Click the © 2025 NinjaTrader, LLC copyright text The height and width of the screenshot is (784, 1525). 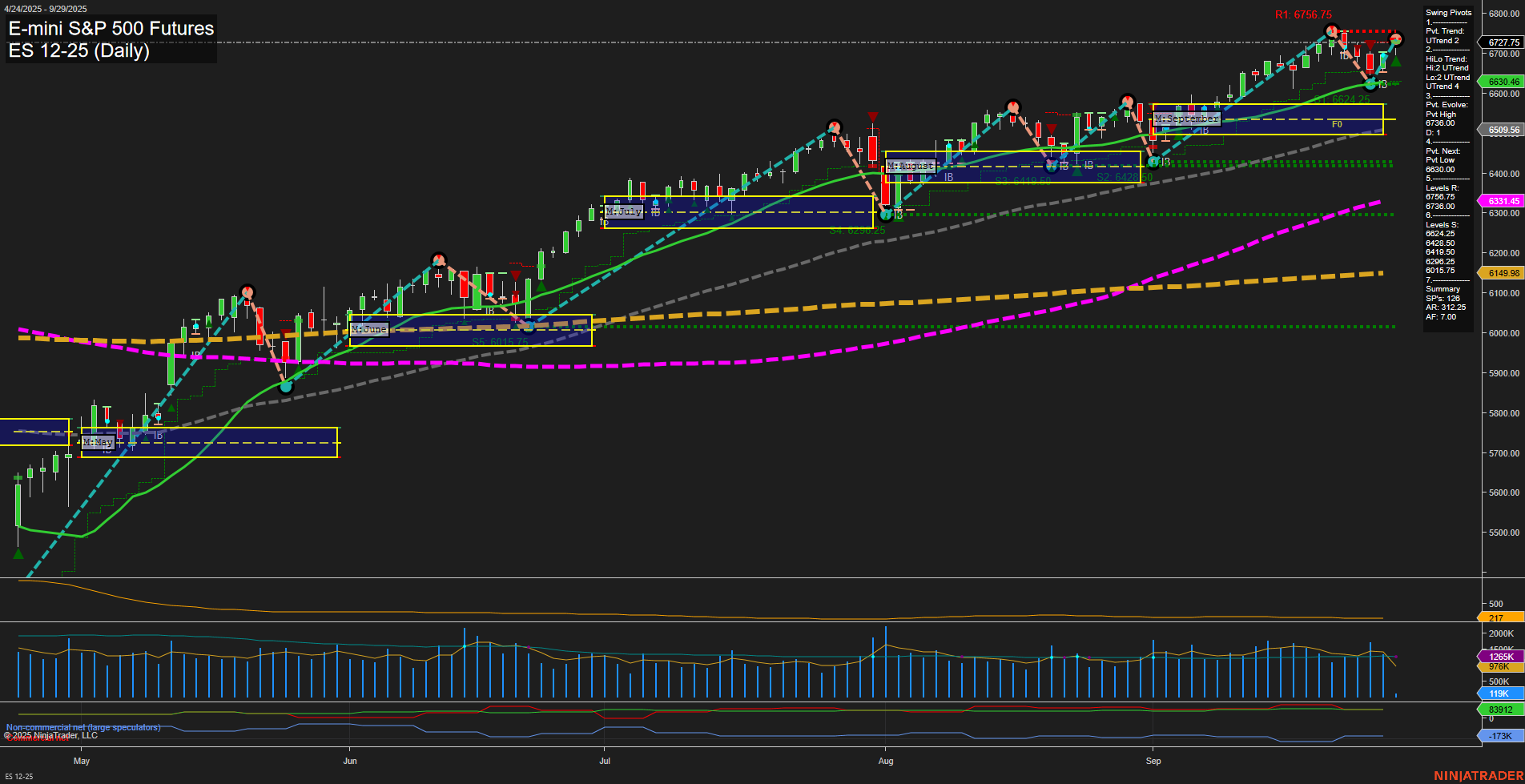[50, 736]
